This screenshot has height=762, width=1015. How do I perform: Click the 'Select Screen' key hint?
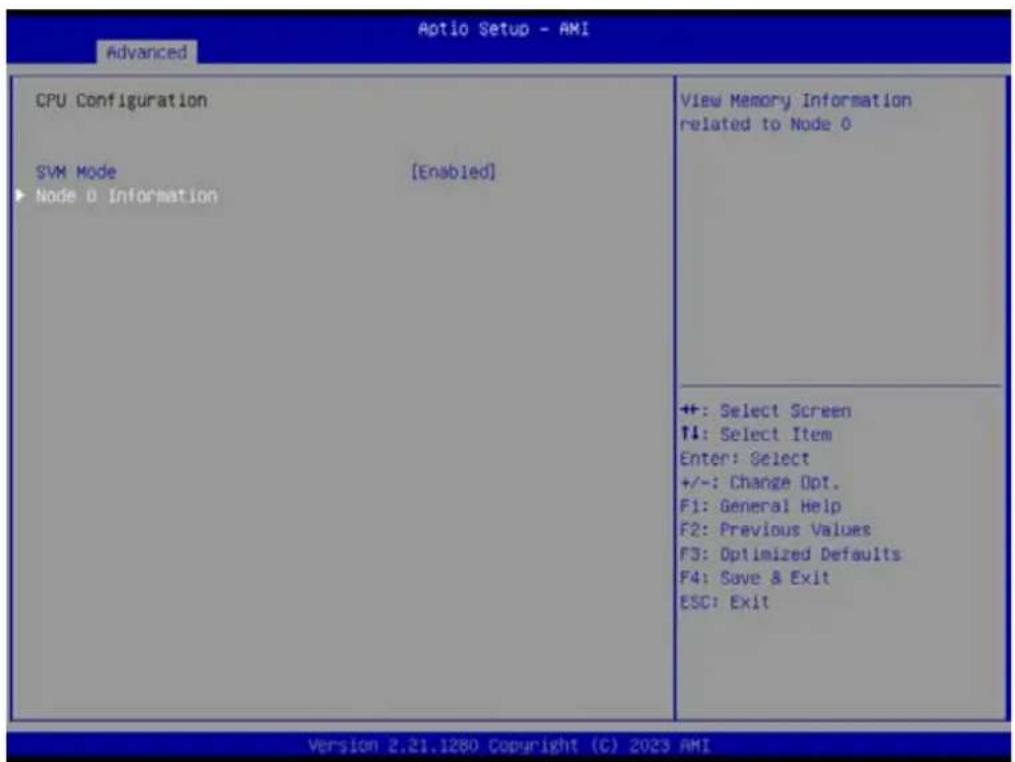tap(766, 411)
